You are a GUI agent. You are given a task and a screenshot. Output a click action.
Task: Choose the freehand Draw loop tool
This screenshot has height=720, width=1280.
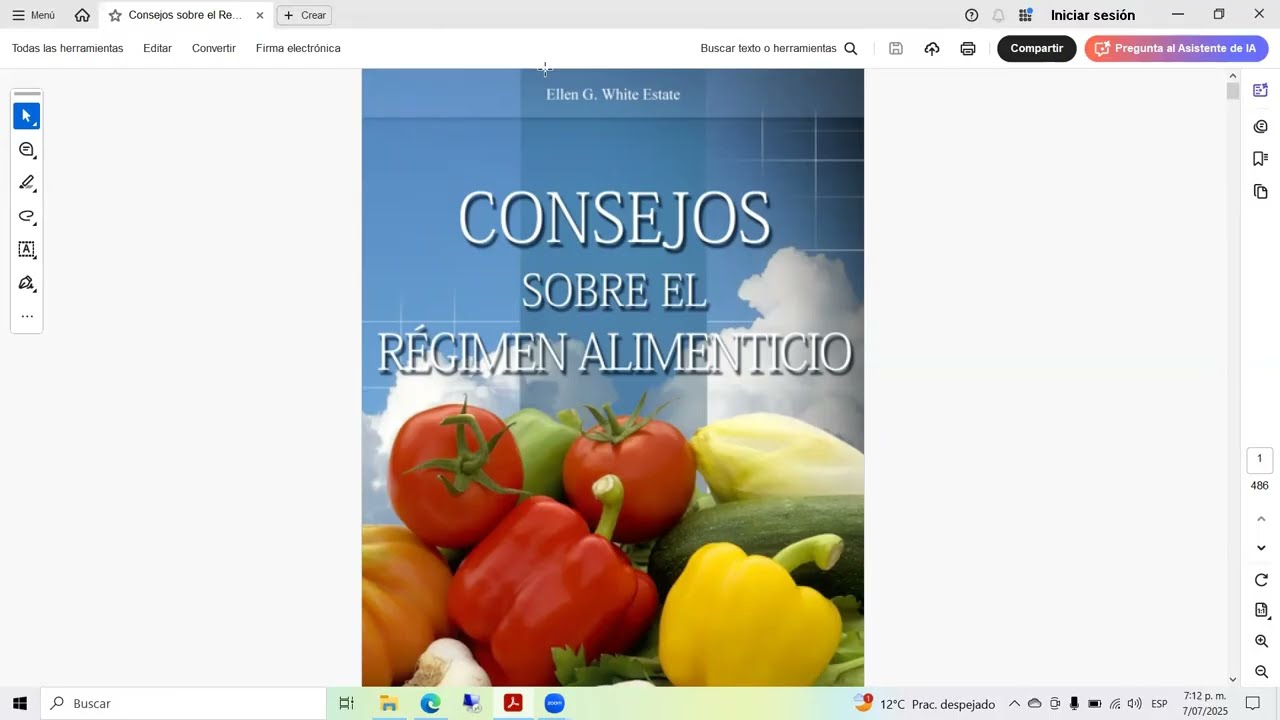point(27,216)
